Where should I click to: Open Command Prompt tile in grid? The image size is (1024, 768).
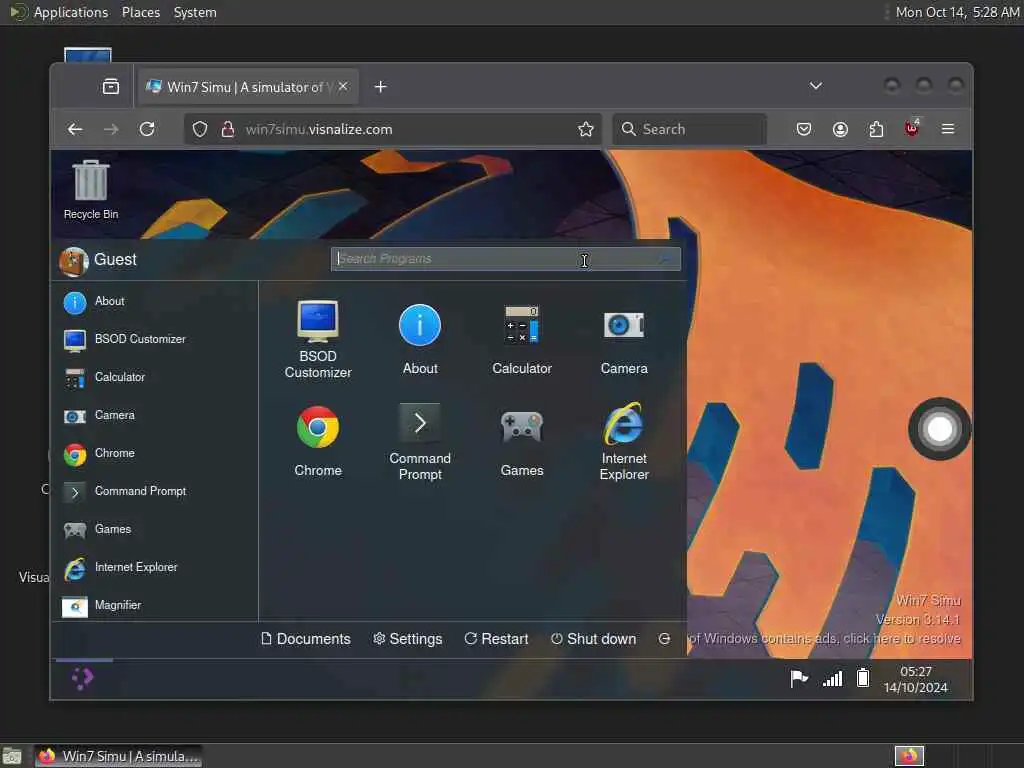click(420, 441)
